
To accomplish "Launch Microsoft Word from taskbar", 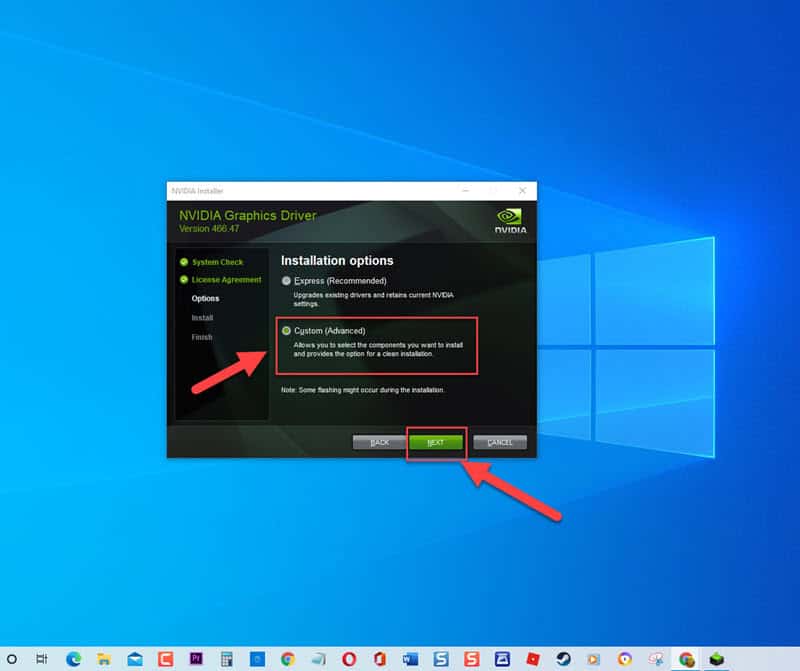I will click(x=411, y=659).
